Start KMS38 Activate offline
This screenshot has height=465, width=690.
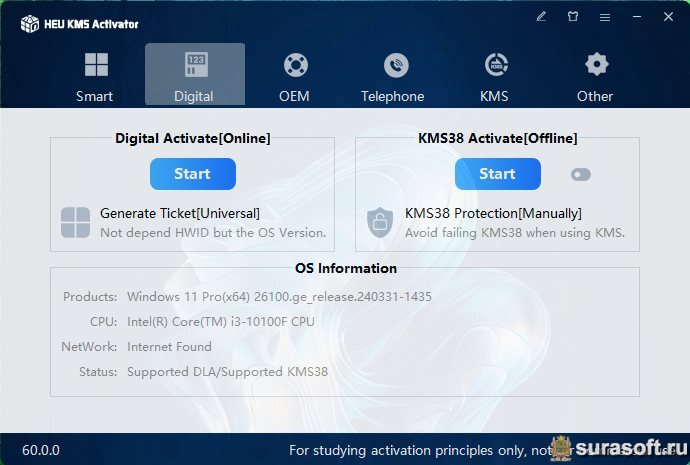tap(498, 174)
